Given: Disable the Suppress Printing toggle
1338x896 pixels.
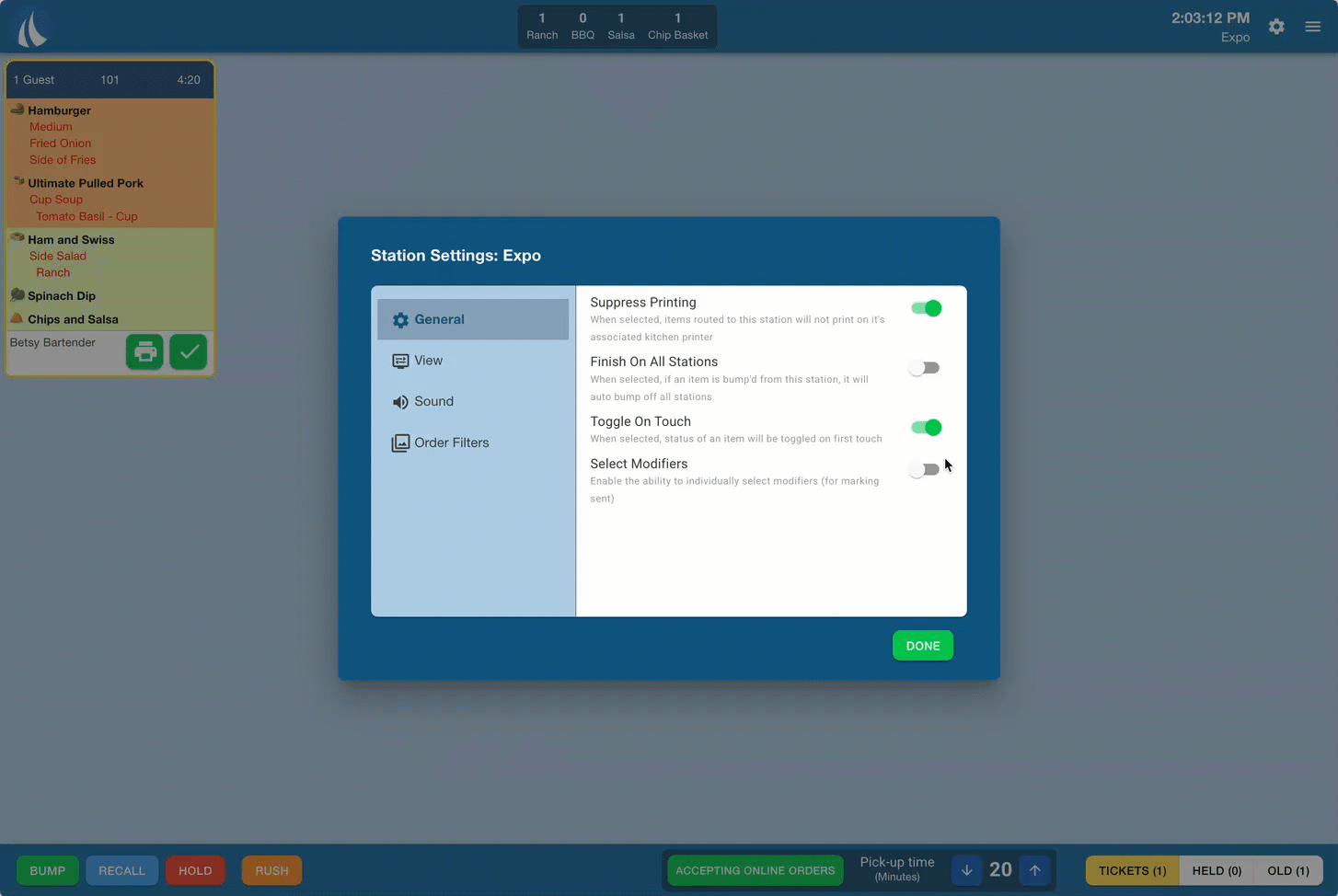Looking at the screenshot, I should coord(926,309).
